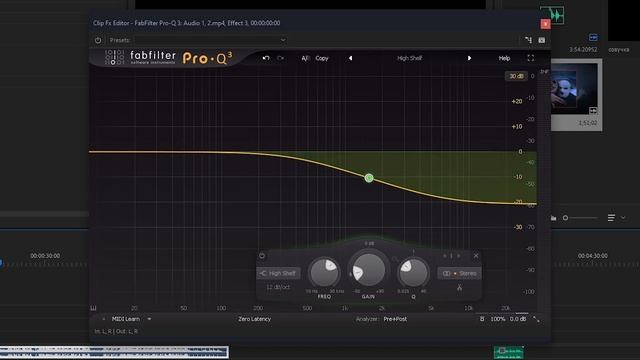Image resolution: width=640 pixels, height=360 pixels.
Task: Click the piano display icon at bottom left
Action: tap(93, 308)
